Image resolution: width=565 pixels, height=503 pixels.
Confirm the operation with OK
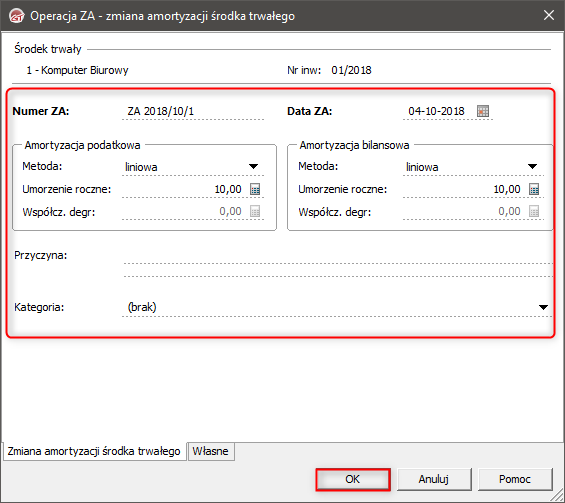tap(353, 479)
